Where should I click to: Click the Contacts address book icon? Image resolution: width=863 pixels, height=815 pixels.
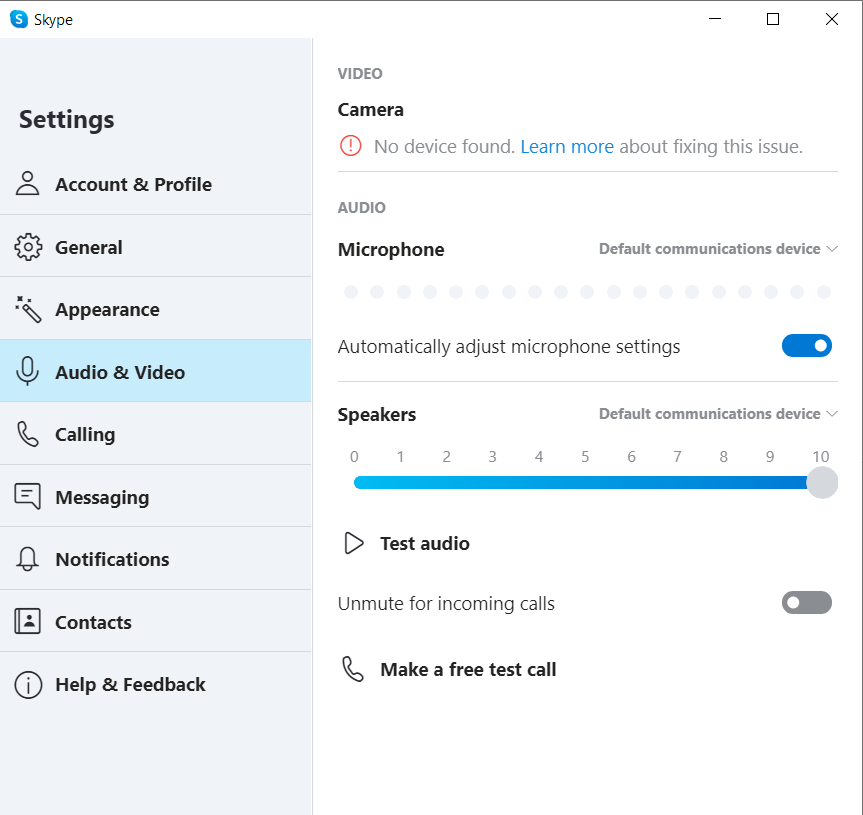28,622
